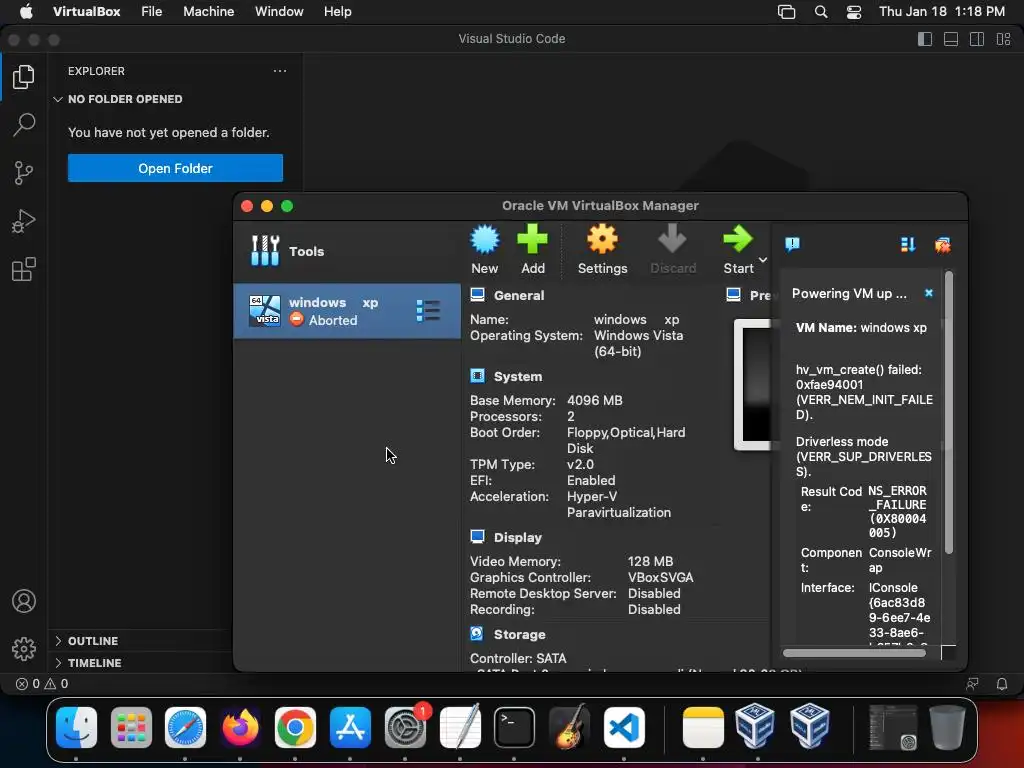Open VS Code Accounts icon
Viewport: 1024px width, 768px height.
[24, 601]
